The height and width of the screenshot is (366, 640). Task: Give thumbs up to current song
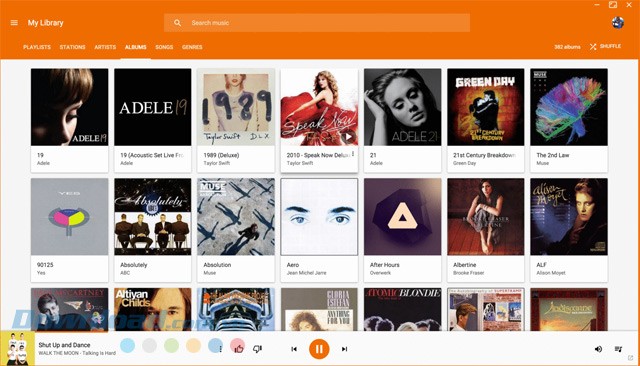(239, 349)
